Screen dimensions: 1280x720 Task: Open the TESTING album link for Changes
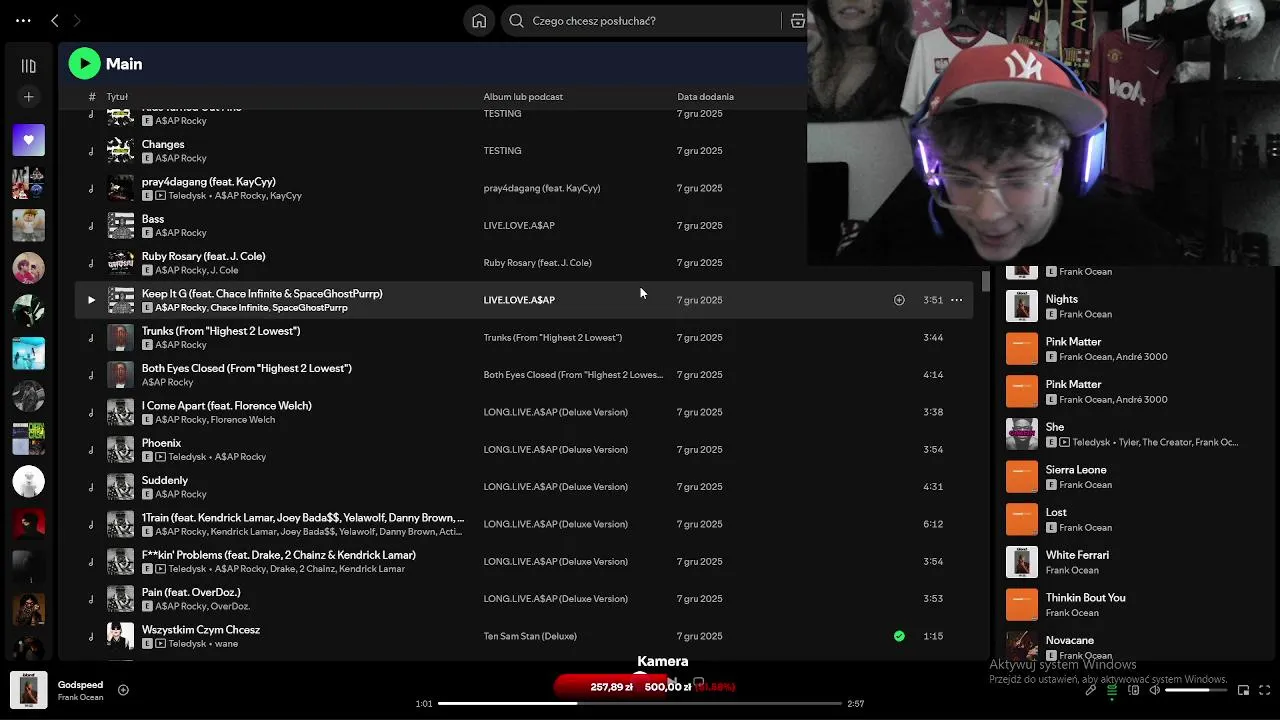502,151
